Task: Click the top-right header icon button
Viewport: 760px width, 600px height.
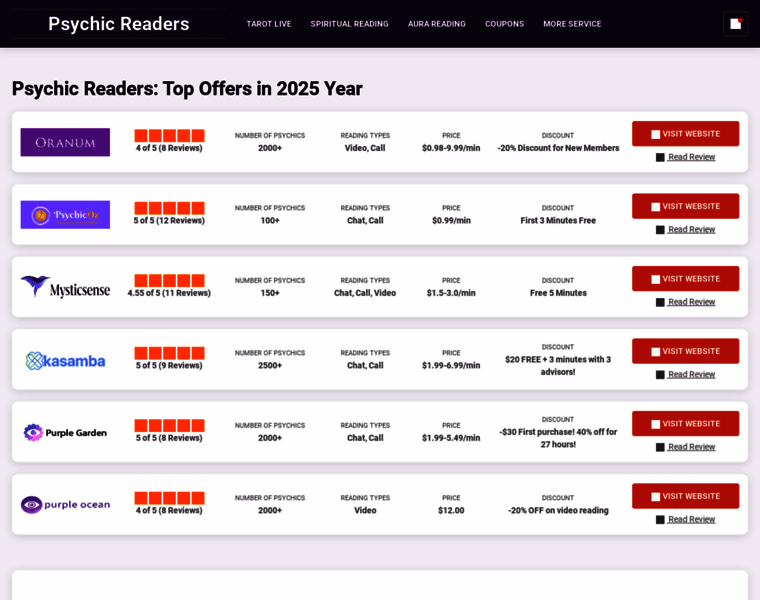Action: (x=735, y=24)
